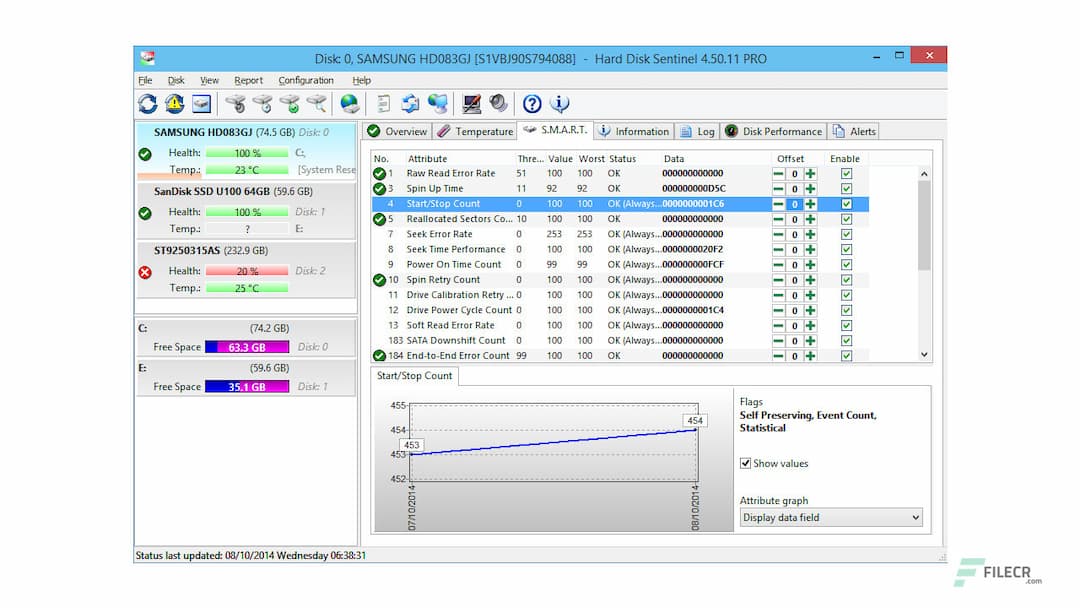Image resolution: width=1080 pixels, height=608 pixels.
Task: Click plus offset for Soft Read Error Rate
Action: coord(811,325)
